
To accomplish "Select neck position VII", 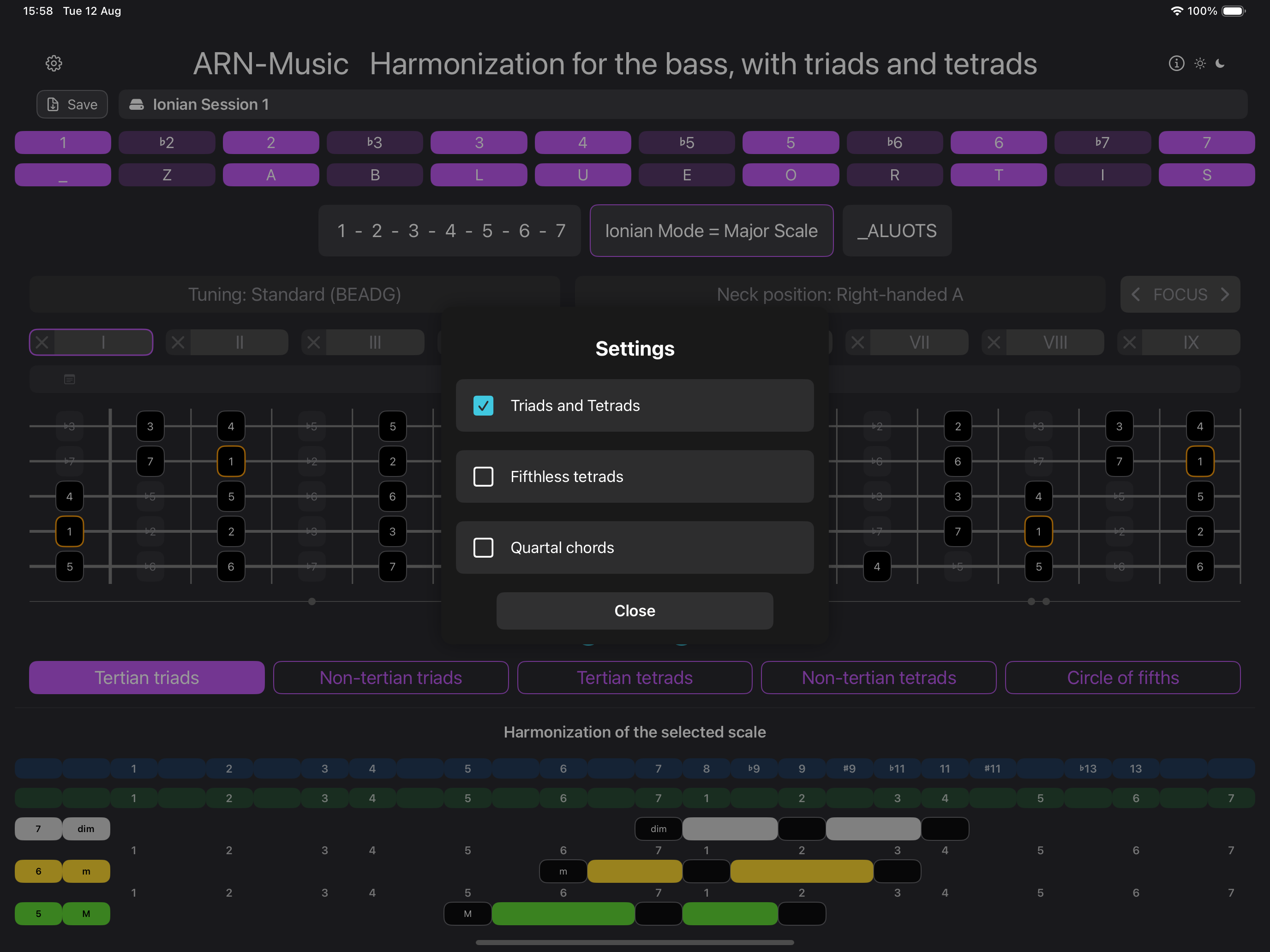I will pos(919,343).
